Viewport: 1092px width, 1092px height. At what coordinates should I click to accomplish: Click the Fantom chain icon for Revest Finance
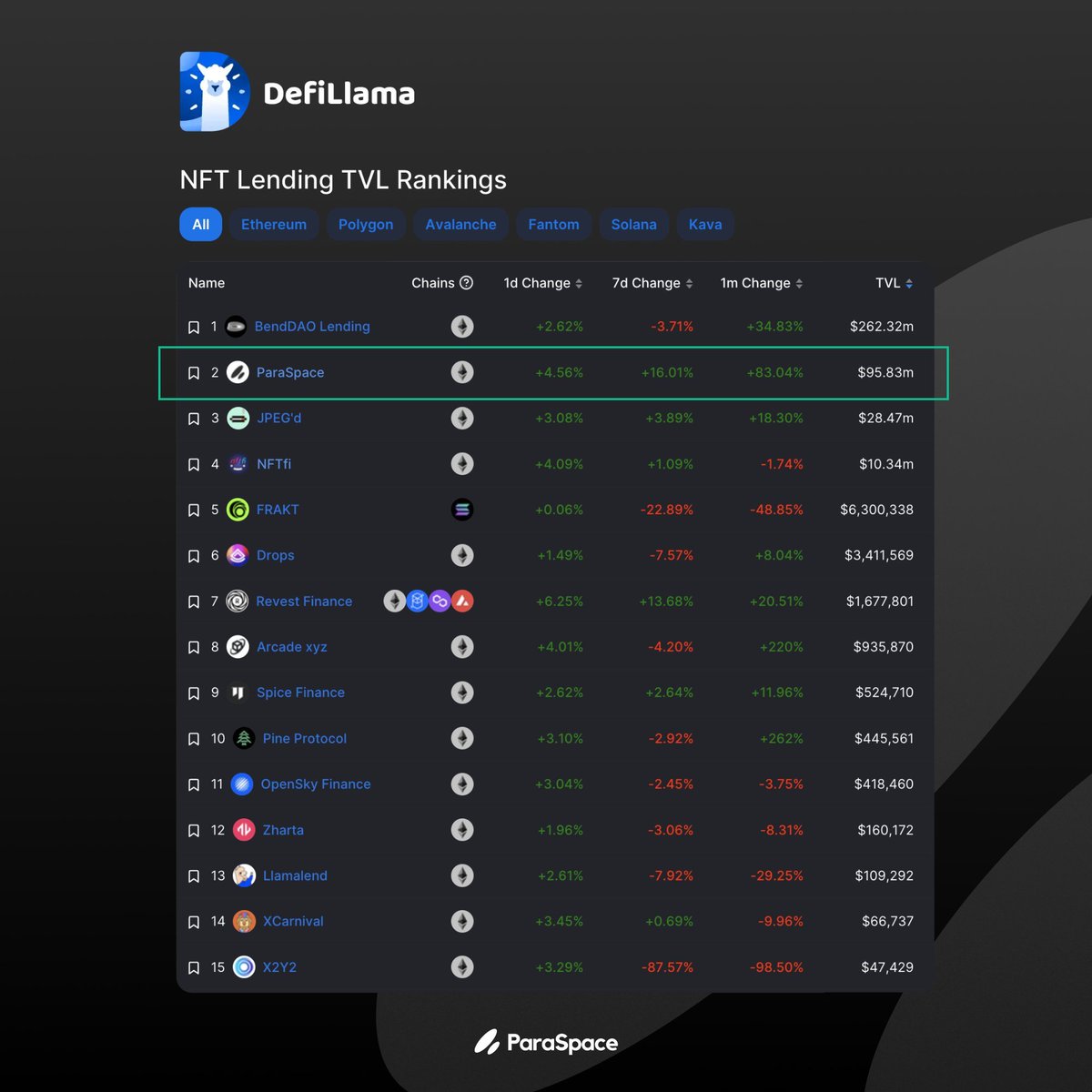[417, 602]
